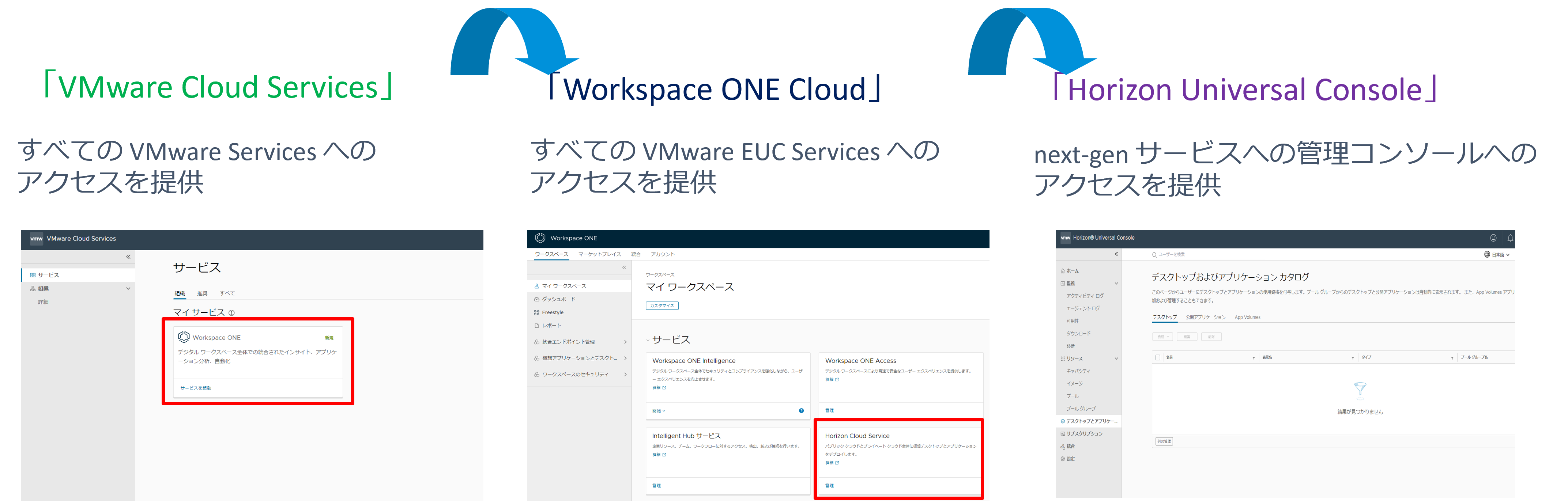Open 詳細 link on Horizon Cloud Service card

832,463
